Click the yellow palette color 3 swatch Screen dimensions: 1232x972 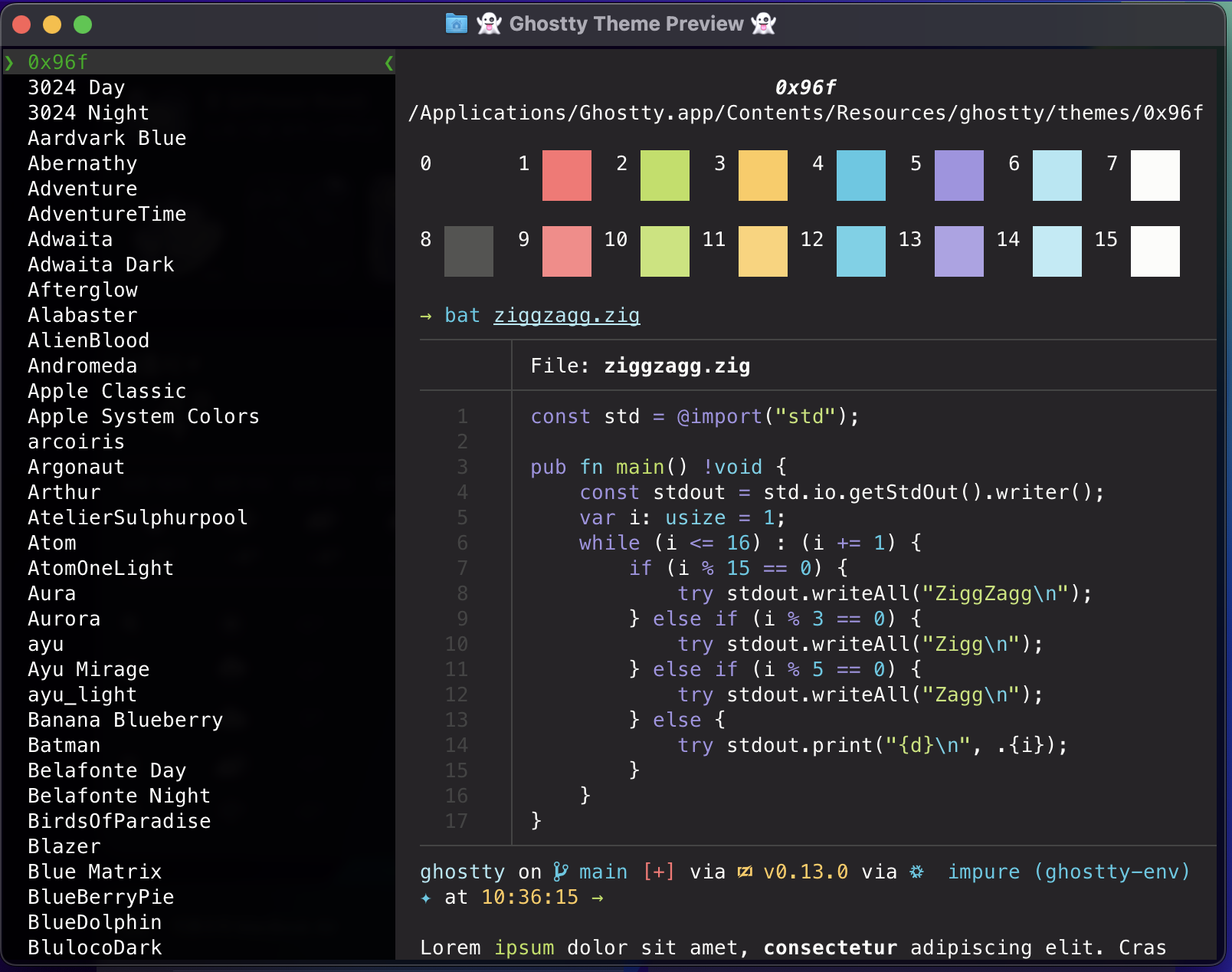coord(763,176)
